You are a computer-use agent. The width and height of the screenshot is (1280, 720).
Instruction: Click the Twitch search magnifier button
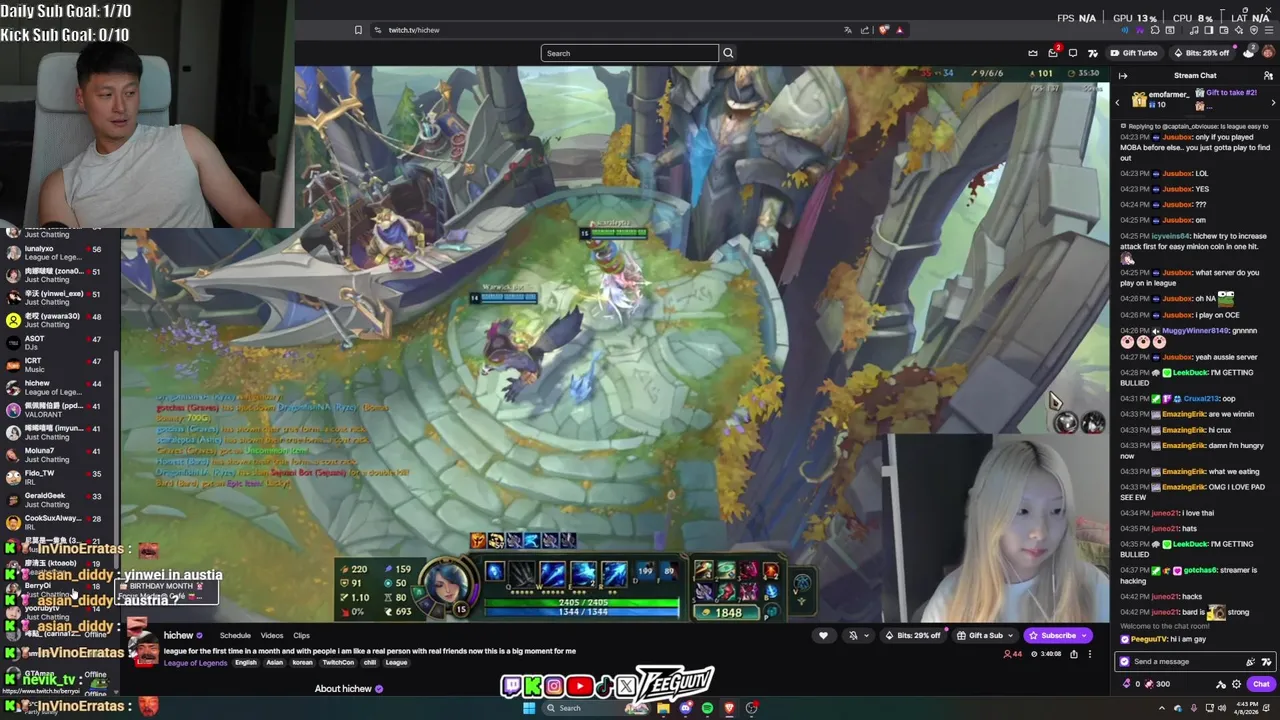click(728, 53)
